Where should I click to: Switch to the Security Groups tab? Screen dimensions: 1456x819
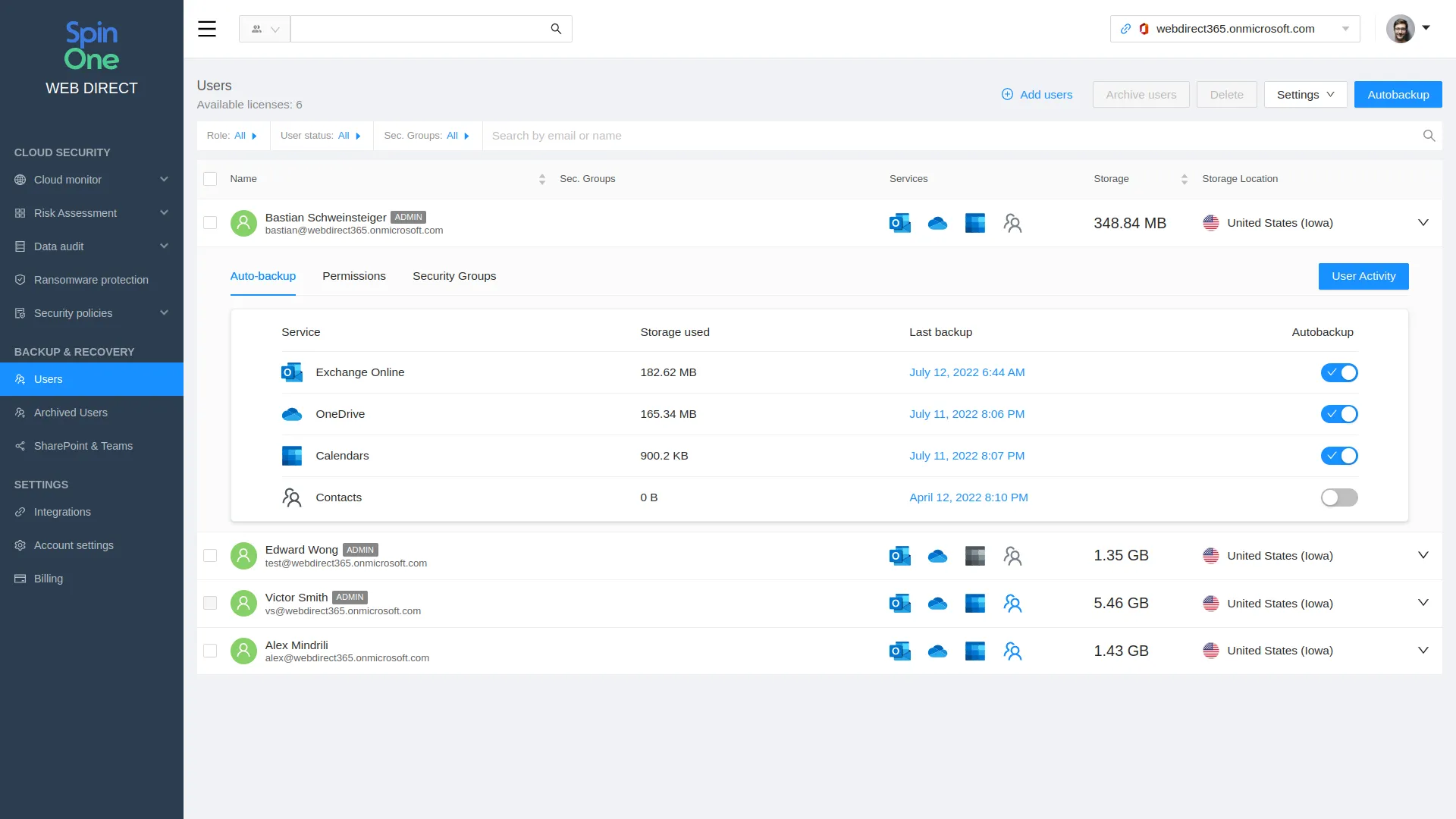[x=453, y=276]
